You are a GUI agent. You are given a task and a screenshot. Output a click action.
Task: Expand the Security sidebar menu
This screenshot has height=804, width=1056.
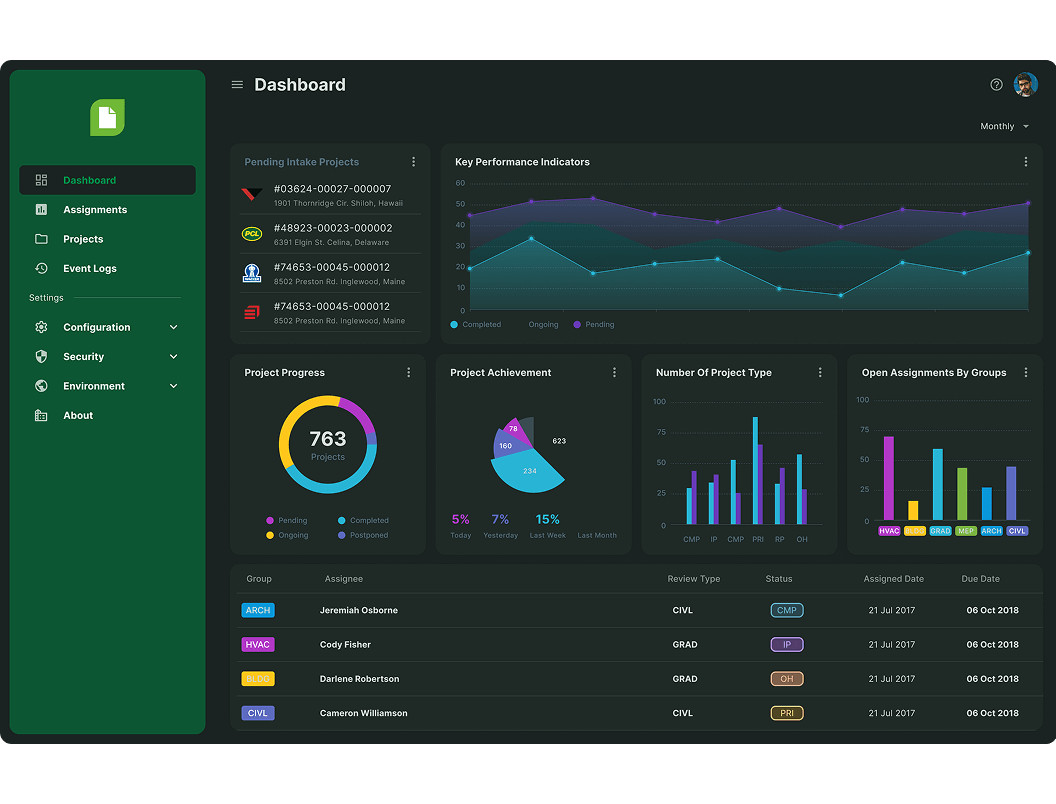pyautogui.click(x=107, y=357)
